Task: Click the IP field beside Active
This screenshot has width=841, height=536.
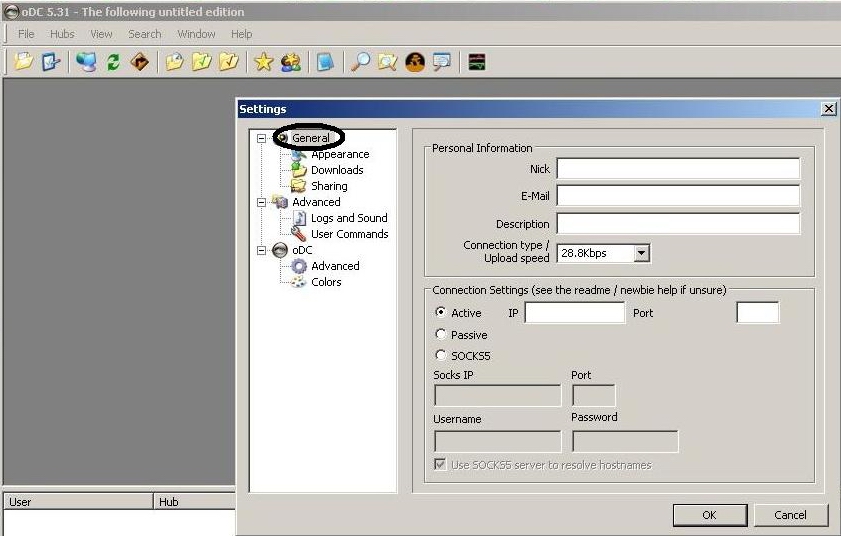Action: (x=574, y=312)
